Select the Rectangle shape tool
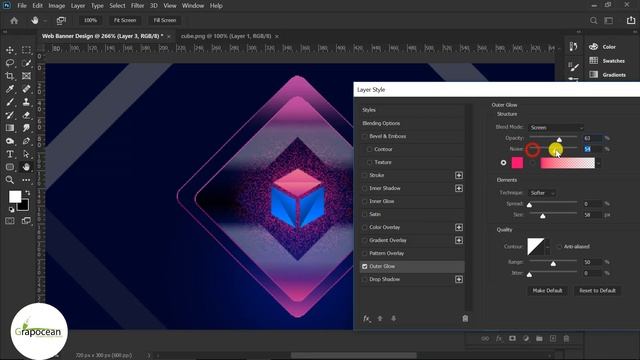This screenshot has height=360, width=640. coord(10,167)
